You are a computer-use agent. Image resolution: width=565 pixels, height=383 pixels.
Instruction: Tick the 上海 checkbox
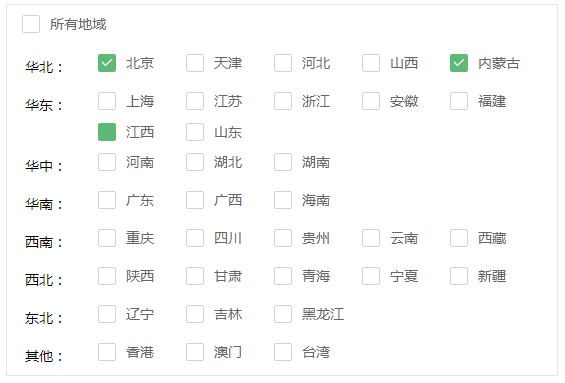pos(107,101)
